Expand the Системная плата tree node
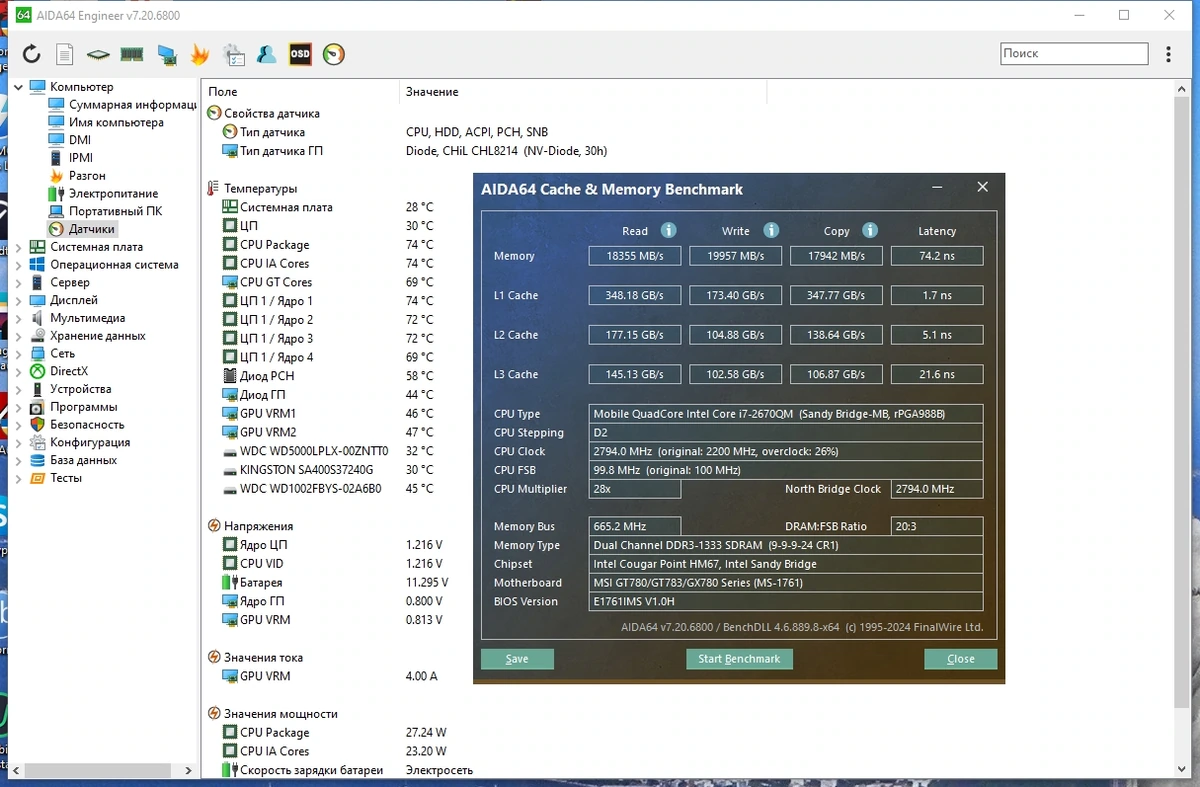 coord(18,247)
